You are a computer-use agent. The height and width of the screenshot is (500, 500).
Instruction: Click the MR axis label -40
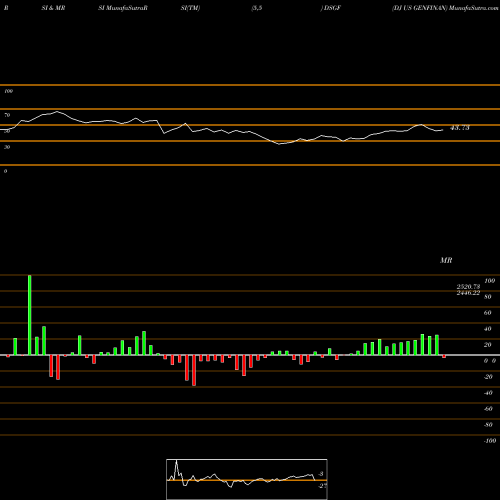tap(488, 393)
